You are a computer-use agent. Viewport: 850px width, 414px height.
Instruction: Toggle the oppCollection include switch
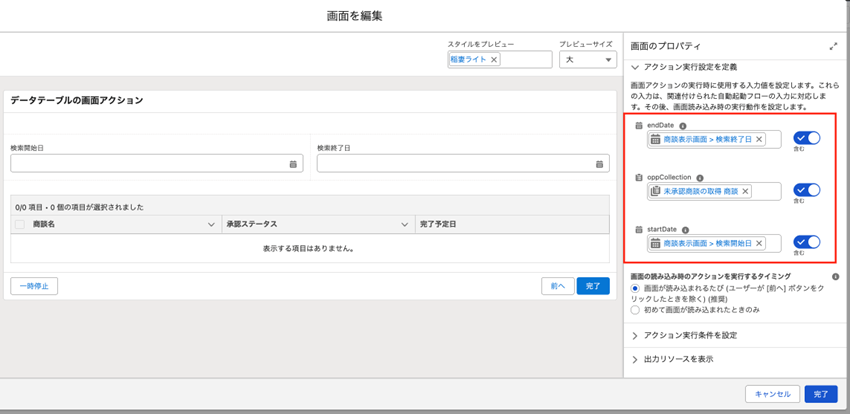coord(806,190)
